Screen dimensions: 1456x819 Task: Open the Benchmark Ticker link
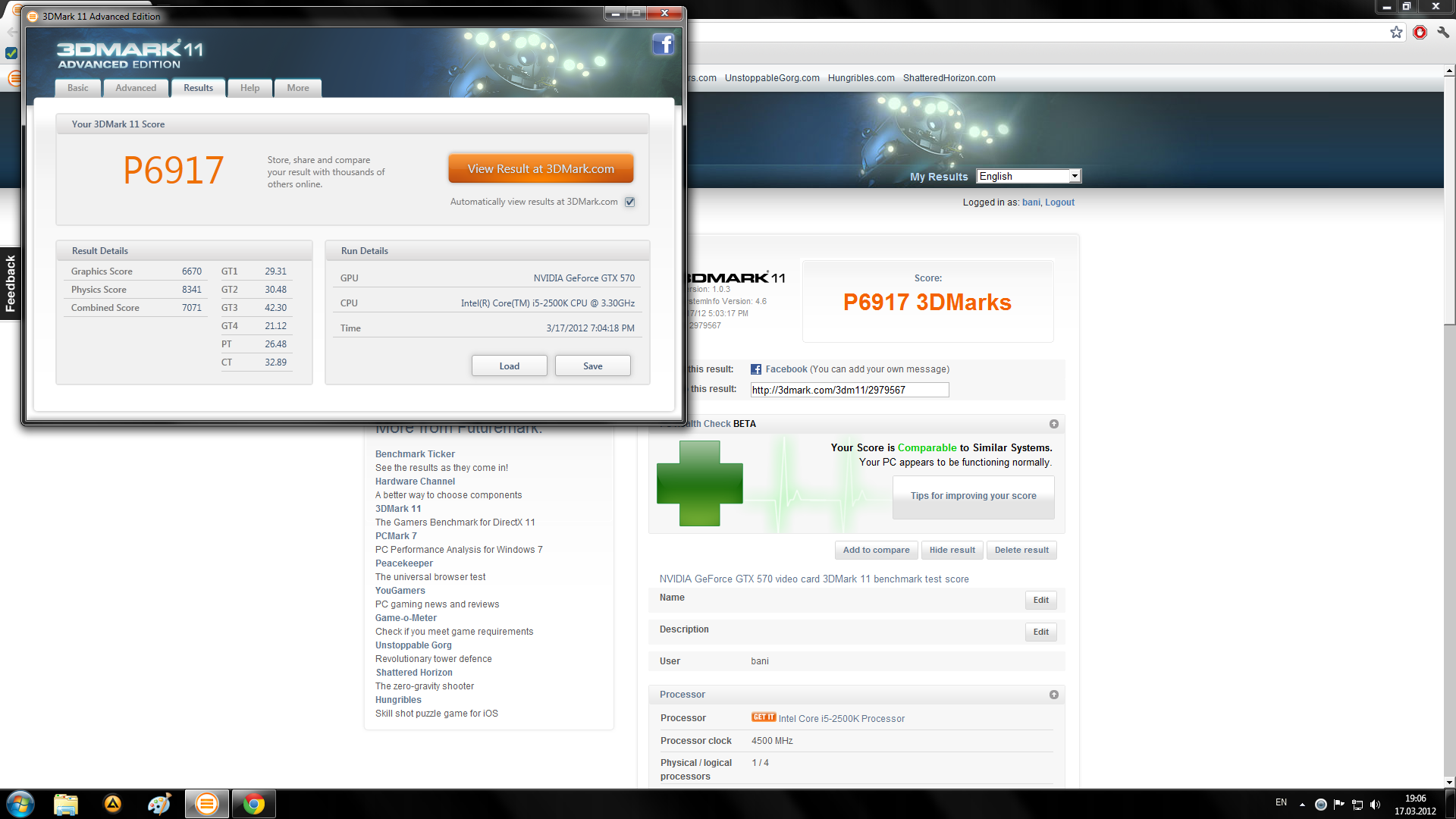415,454
